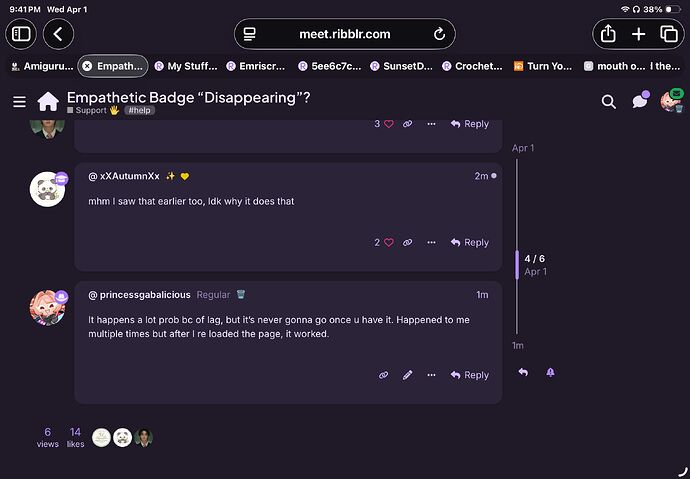Tap the meet.ribblr.com address field
The width and height of the screenshot is (690, 479).
coord(344,34)
